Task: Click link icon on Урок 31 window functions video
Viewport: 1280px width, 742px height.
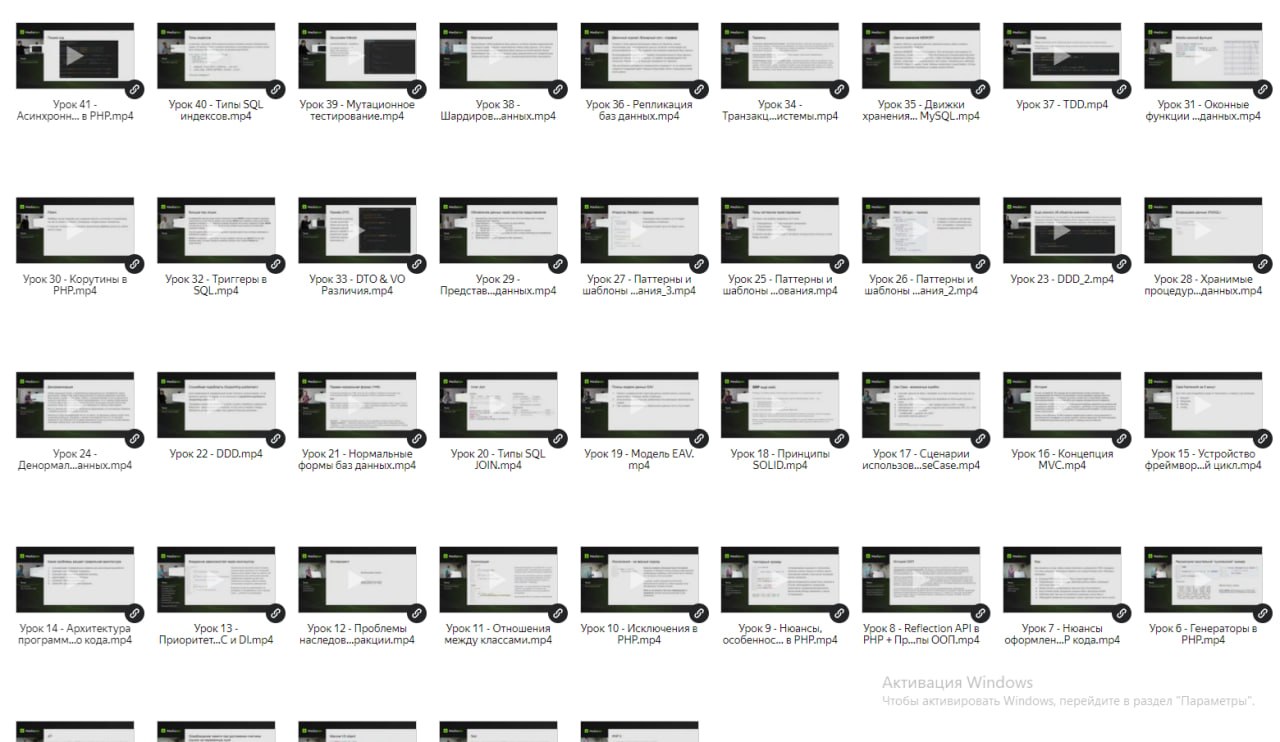Action: [1262, 89]
